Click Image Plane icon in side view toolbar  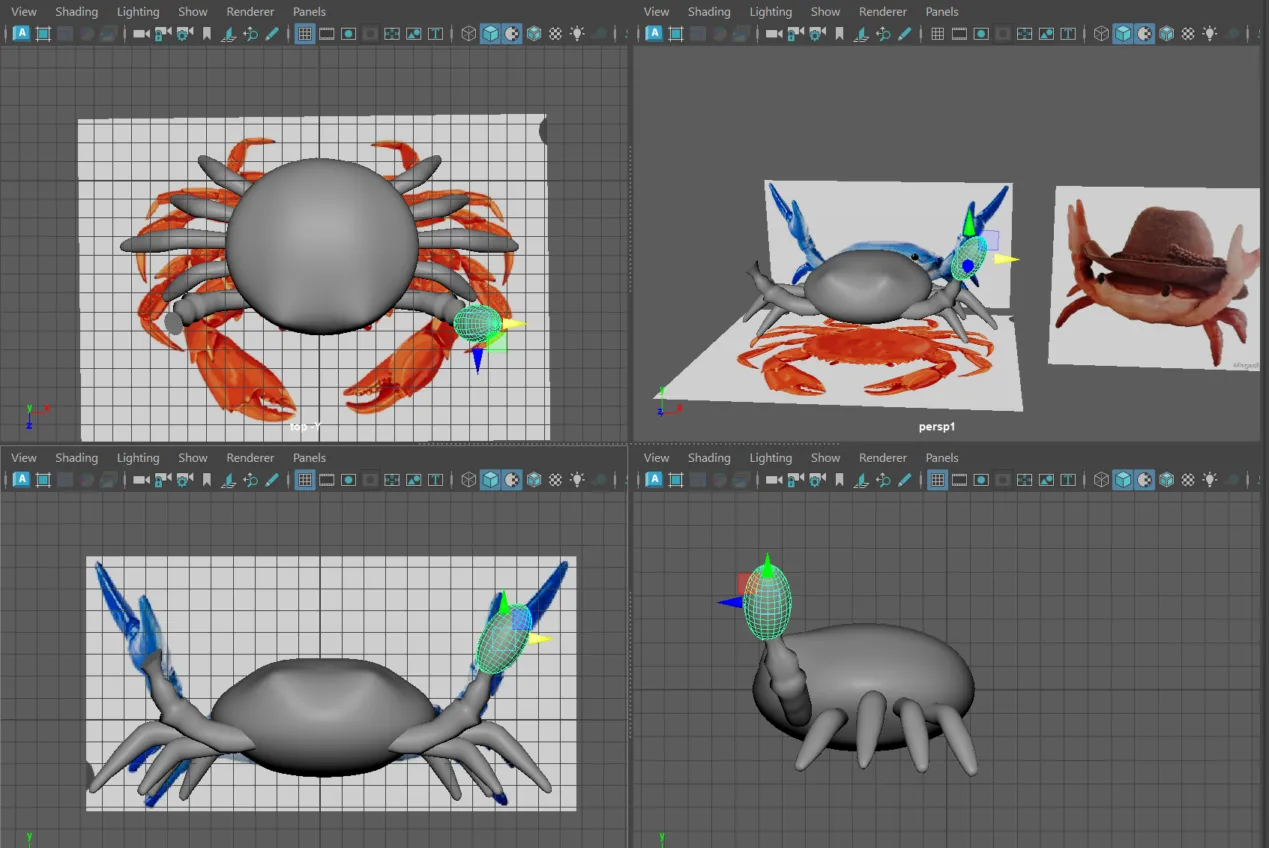[x=861, y=480]
